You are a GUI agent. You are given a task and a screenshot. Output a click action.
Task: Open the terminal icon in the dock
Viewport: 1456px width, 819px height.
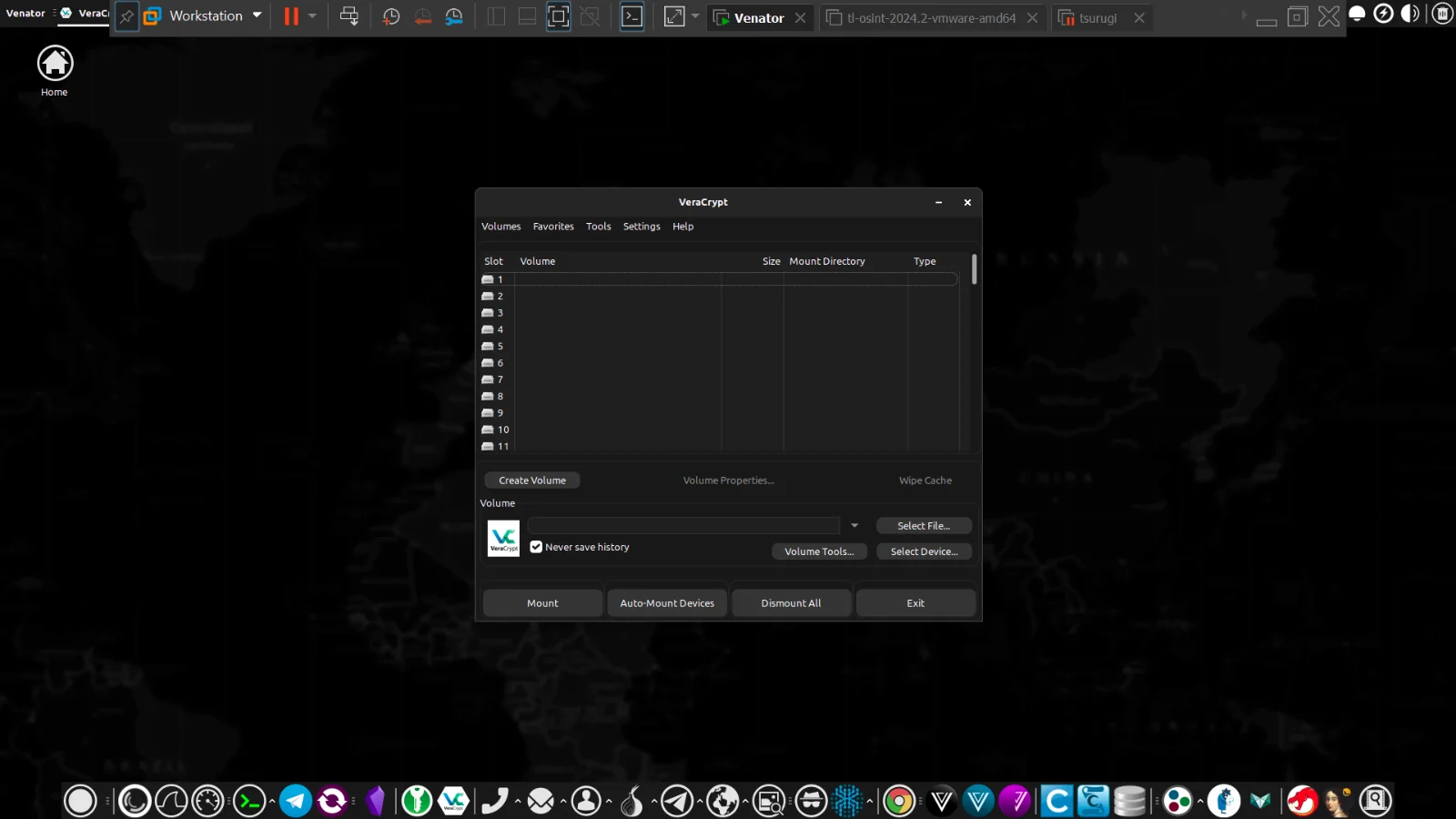coord(249,801)
